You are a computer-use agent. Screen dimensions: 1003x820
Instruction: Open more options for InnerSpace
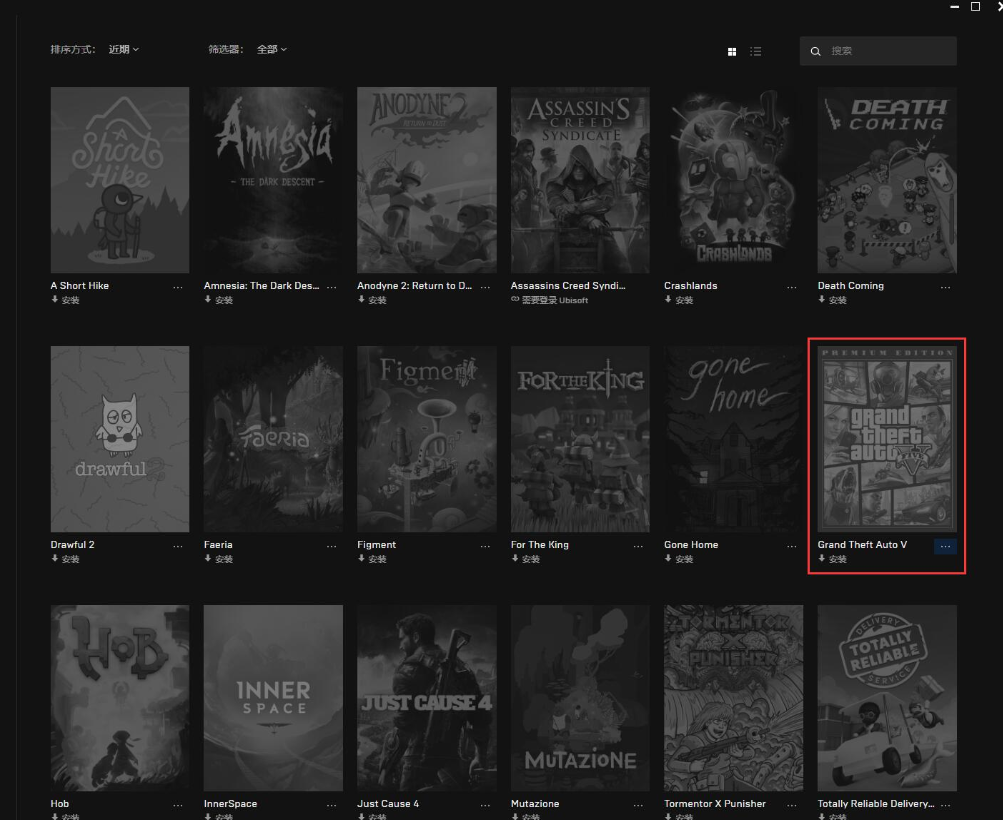tap(331, 805)
